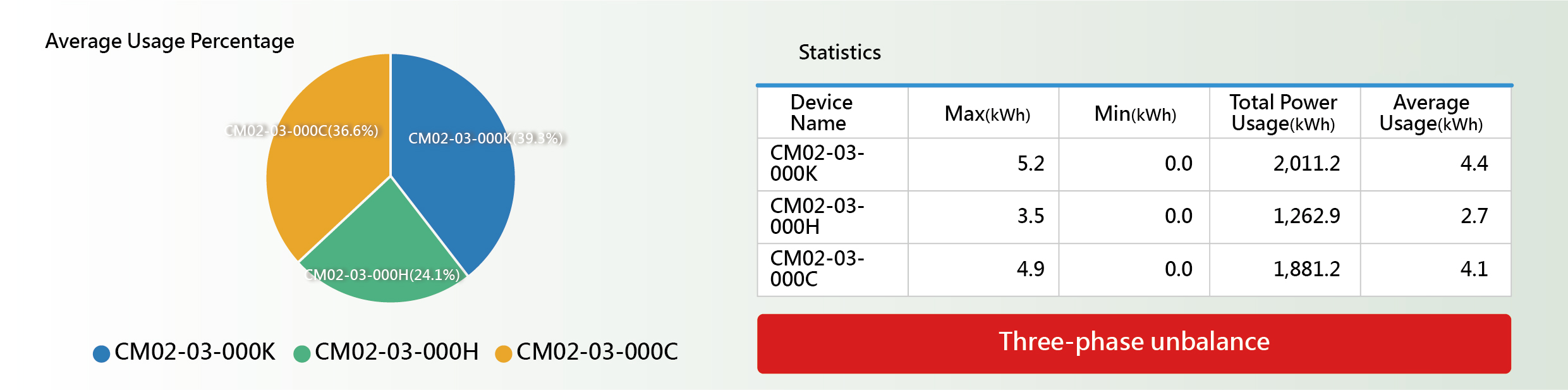Viewport: 1568px width, 390px height.
Task: Toggle CM02-03-000H legend label
Action: (x=396, y=352)
